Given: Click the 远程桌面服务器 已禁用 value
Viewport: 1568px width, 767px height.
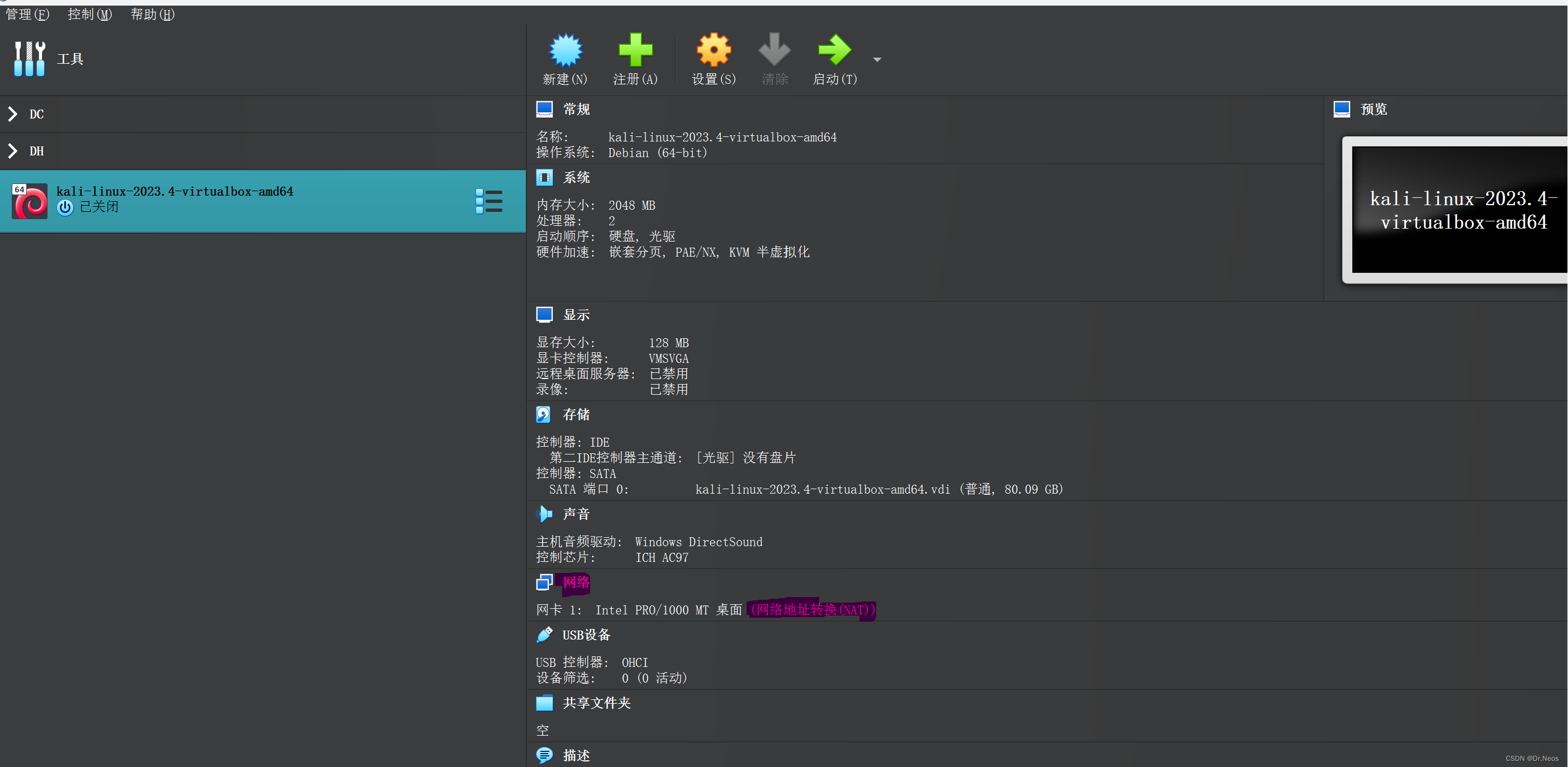Looking at the screenshot, I should [x=668, y=374].
